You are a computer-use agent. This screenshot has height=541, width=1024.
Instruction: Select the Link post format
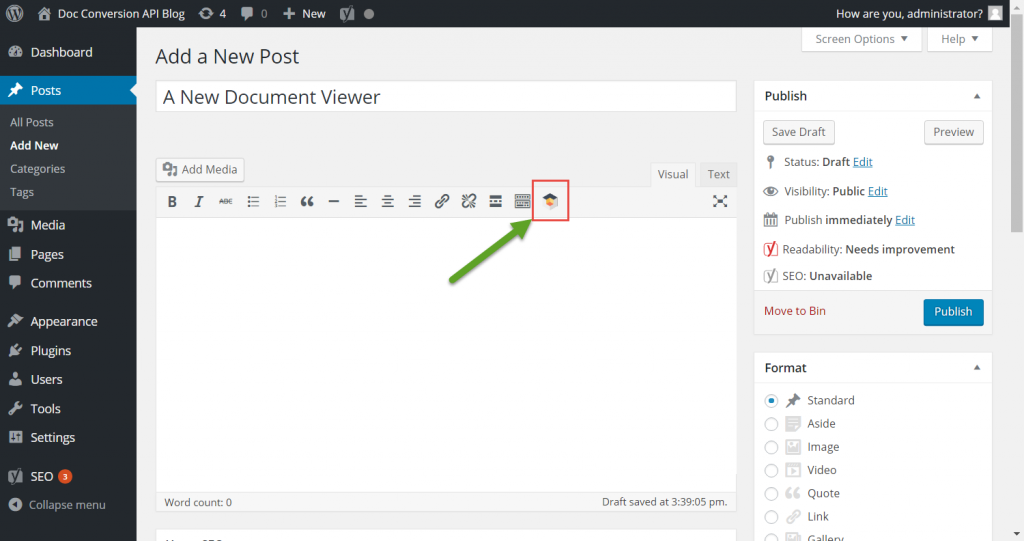point(771,517)
